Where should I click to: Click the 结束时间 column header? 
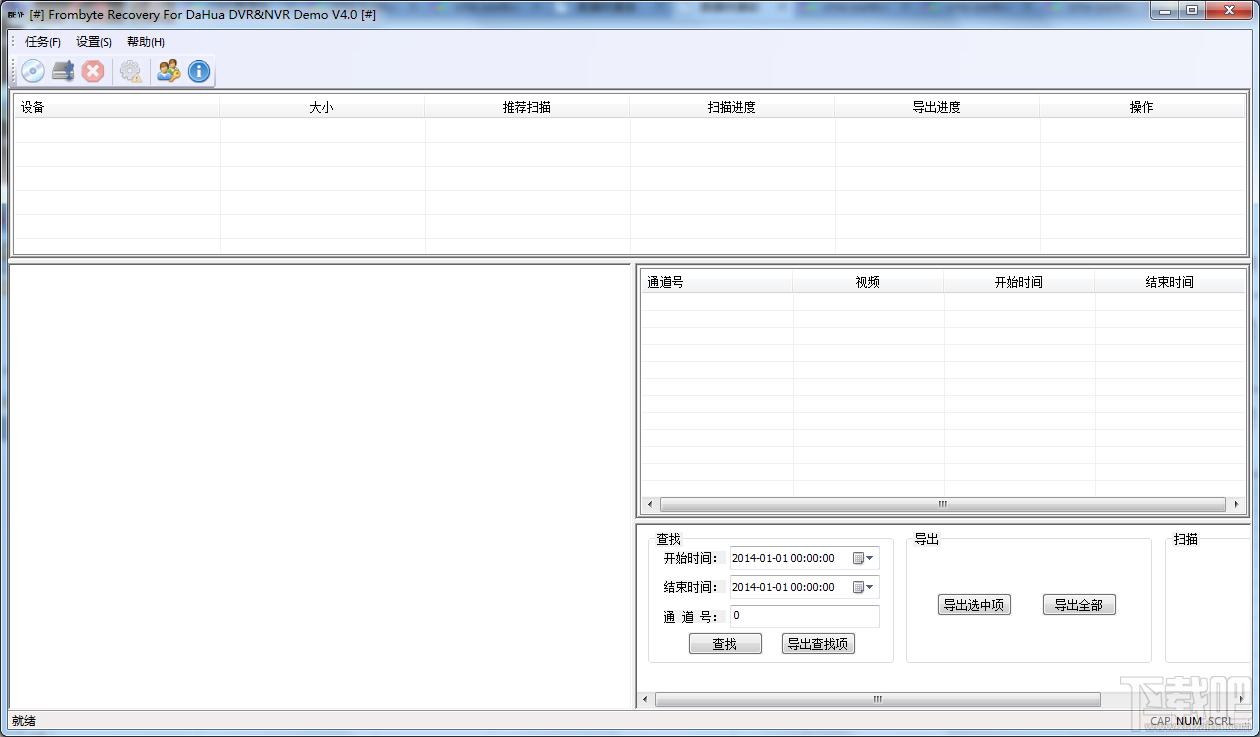[1170, 282]
